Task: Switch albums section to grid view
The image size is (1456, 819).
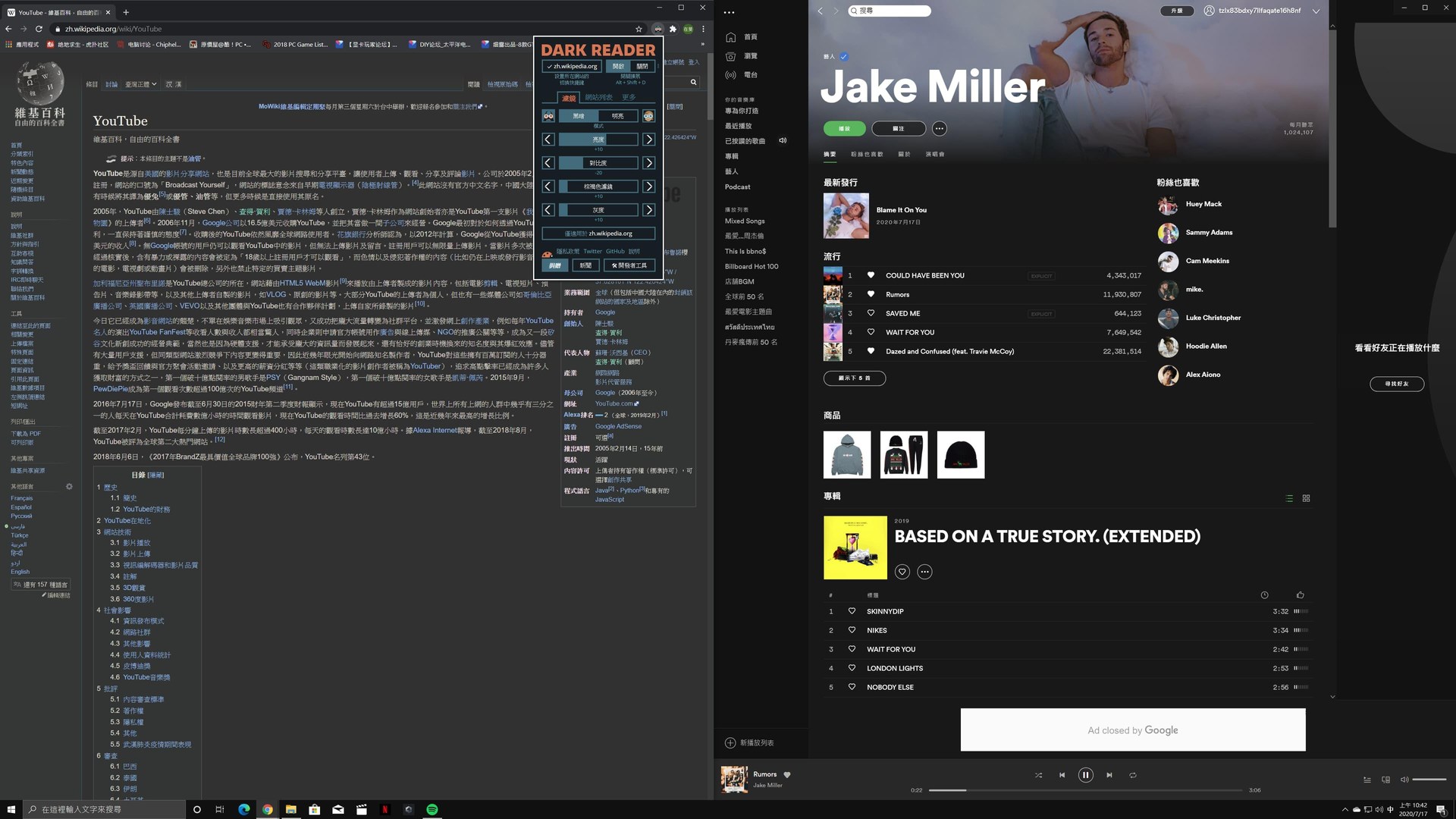Action: tap(1306, 498)
